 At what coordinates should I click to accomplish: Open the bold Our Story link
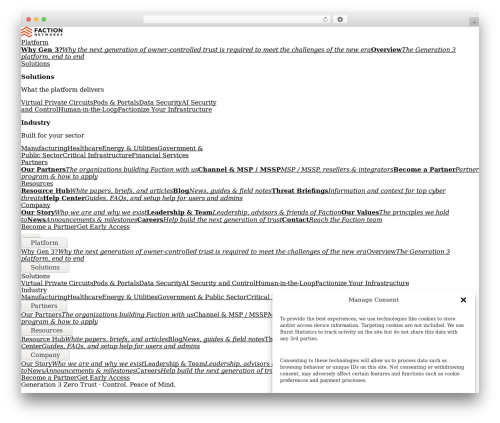click(38, 212)
